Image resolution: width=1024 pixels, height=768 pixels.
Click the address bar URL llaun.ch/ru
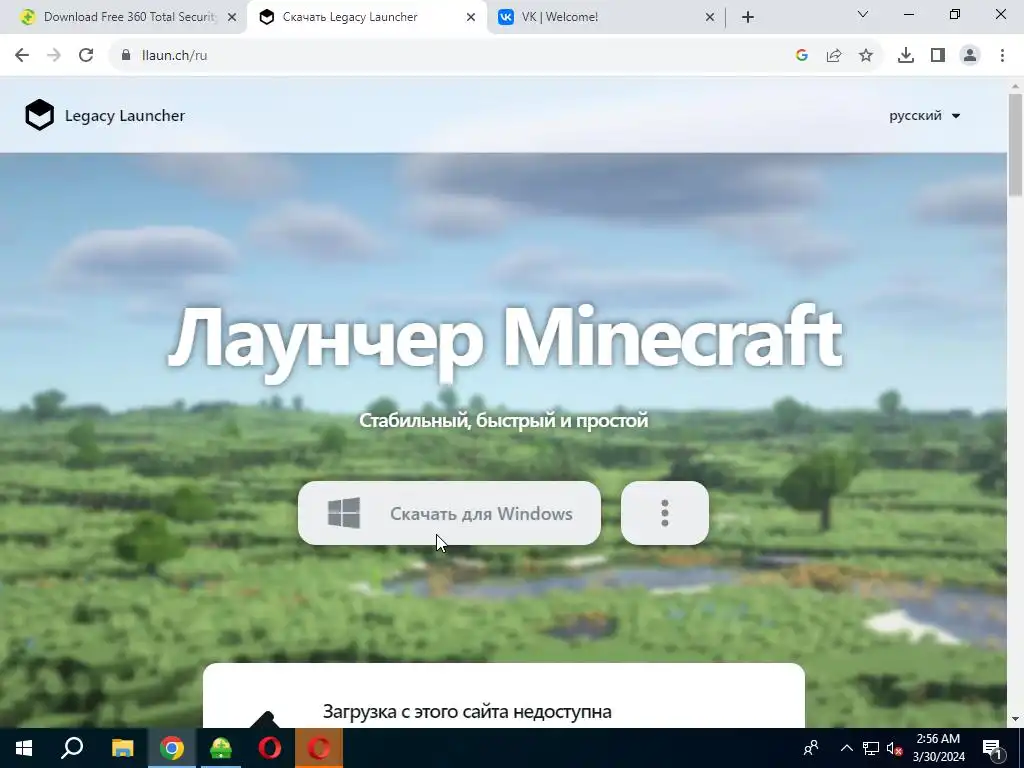174,56
